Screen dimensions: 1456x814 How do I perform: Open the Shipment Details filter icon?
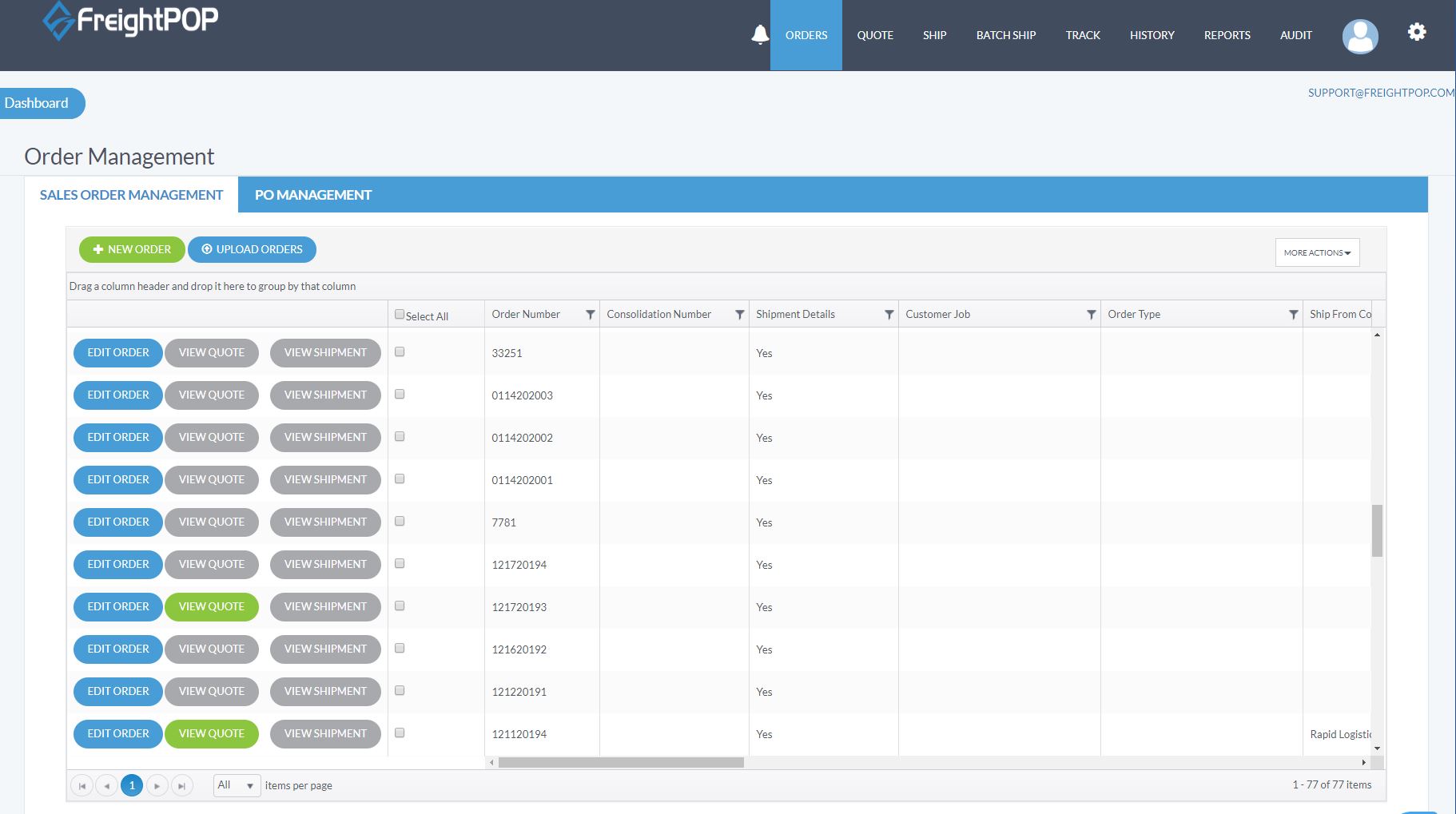click(x=889, y=315)
